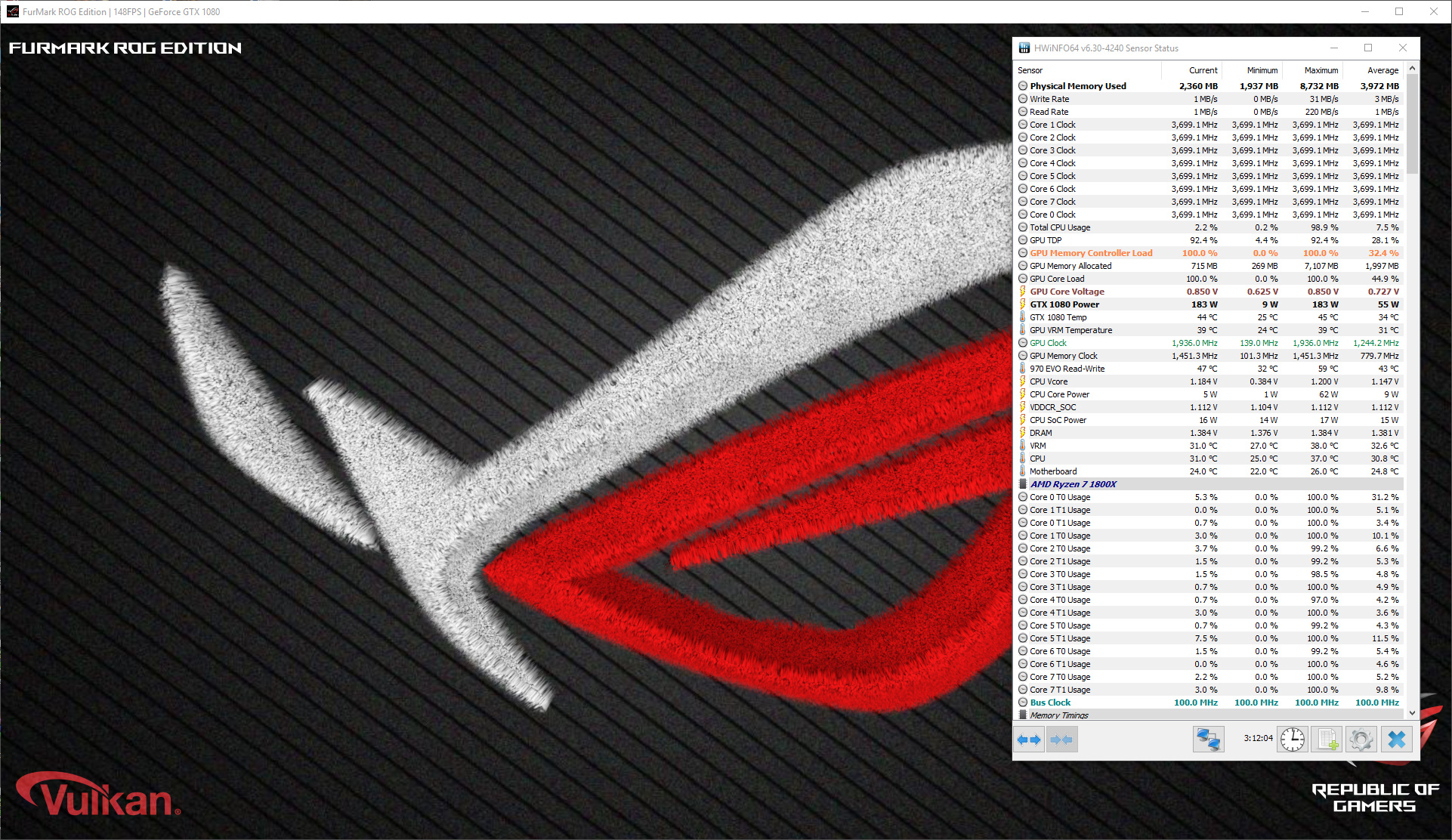Click the GPU Core Voltage lightning bolt icon
This screenshot has height=840, width=1452.
click(1023, 292)
